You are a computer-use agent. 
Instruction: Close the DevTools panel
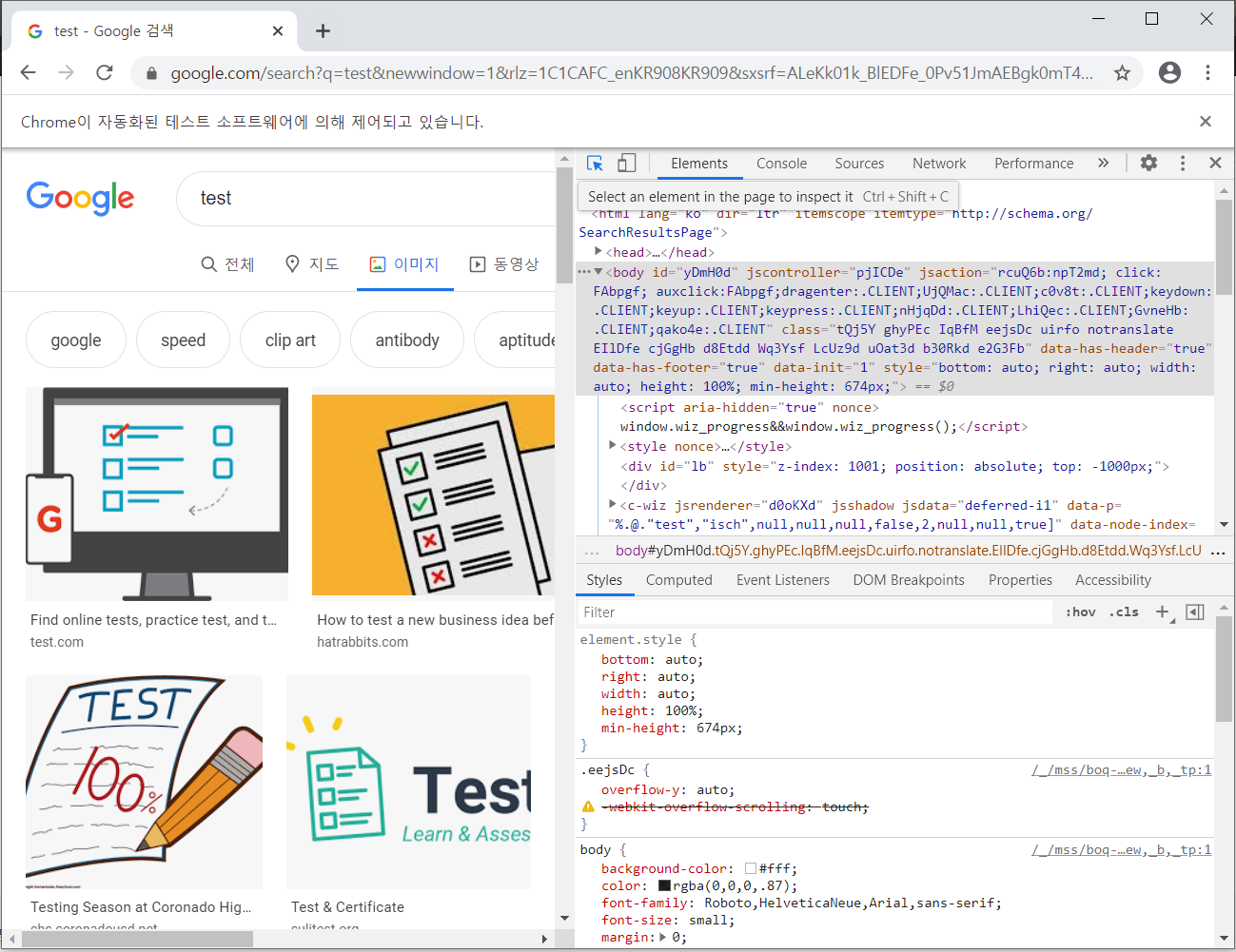point(1215,163)
